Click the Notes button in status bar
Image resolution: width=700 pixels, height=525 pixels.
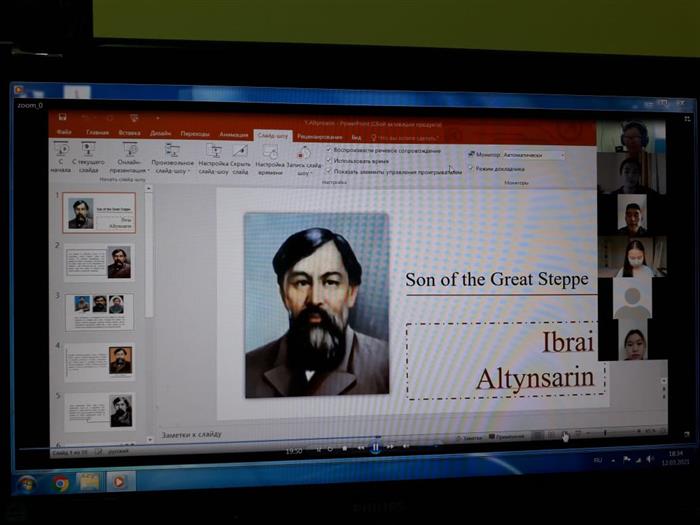click(x=468, y=437)
